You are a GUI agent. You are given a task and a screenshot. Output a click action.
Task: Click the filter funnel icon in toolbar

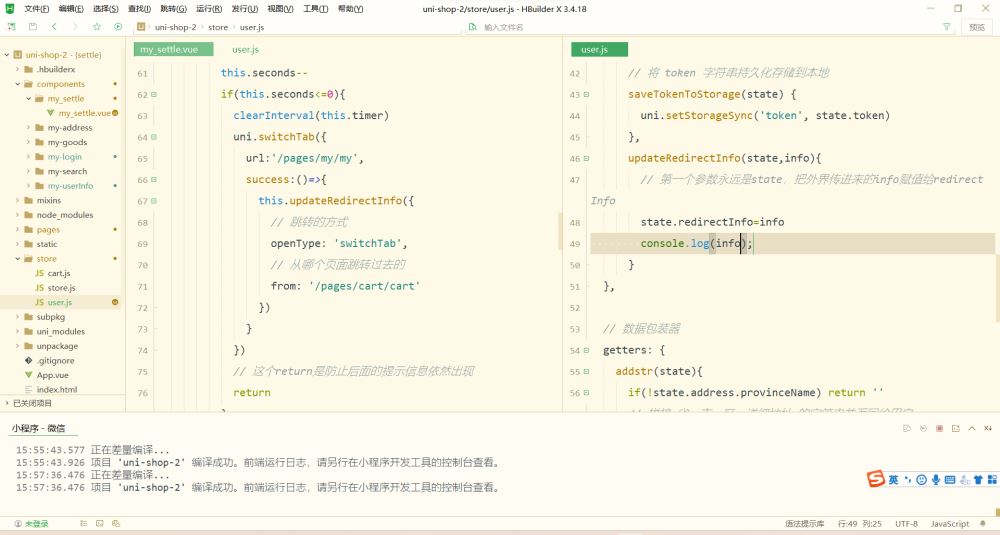coord(946,27)
